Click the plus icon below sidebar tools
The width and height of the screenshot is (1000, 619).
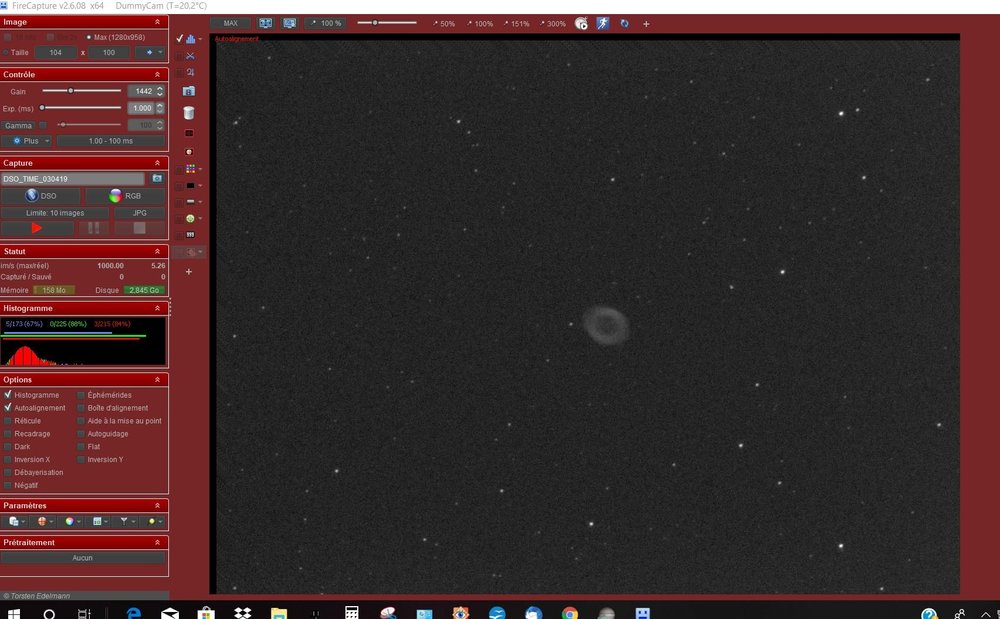[x=189, y=272]
